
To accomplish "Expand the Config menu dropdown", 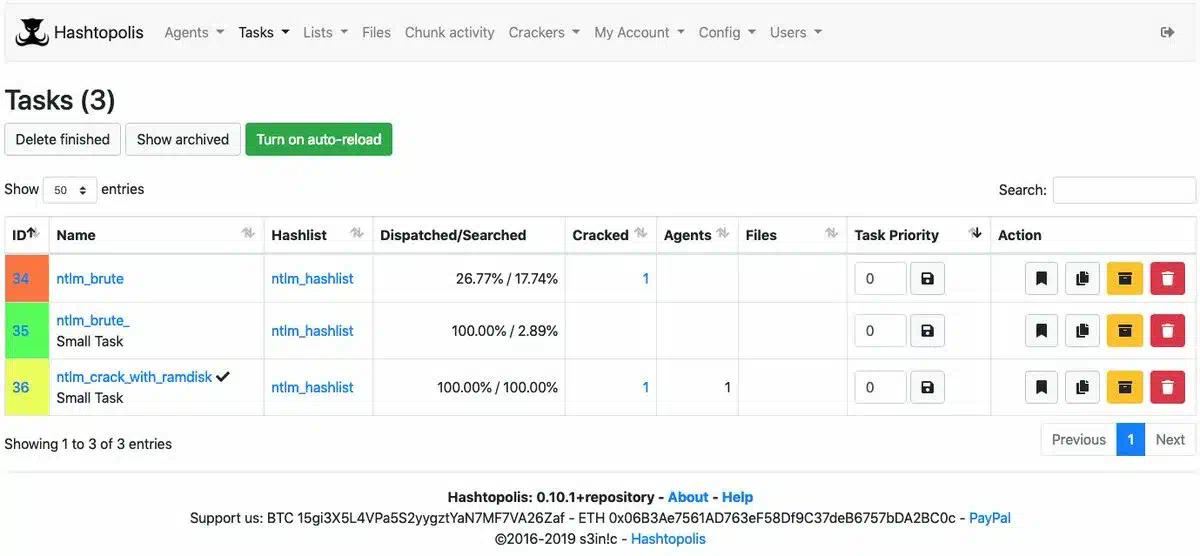I will tap(727, 32).
